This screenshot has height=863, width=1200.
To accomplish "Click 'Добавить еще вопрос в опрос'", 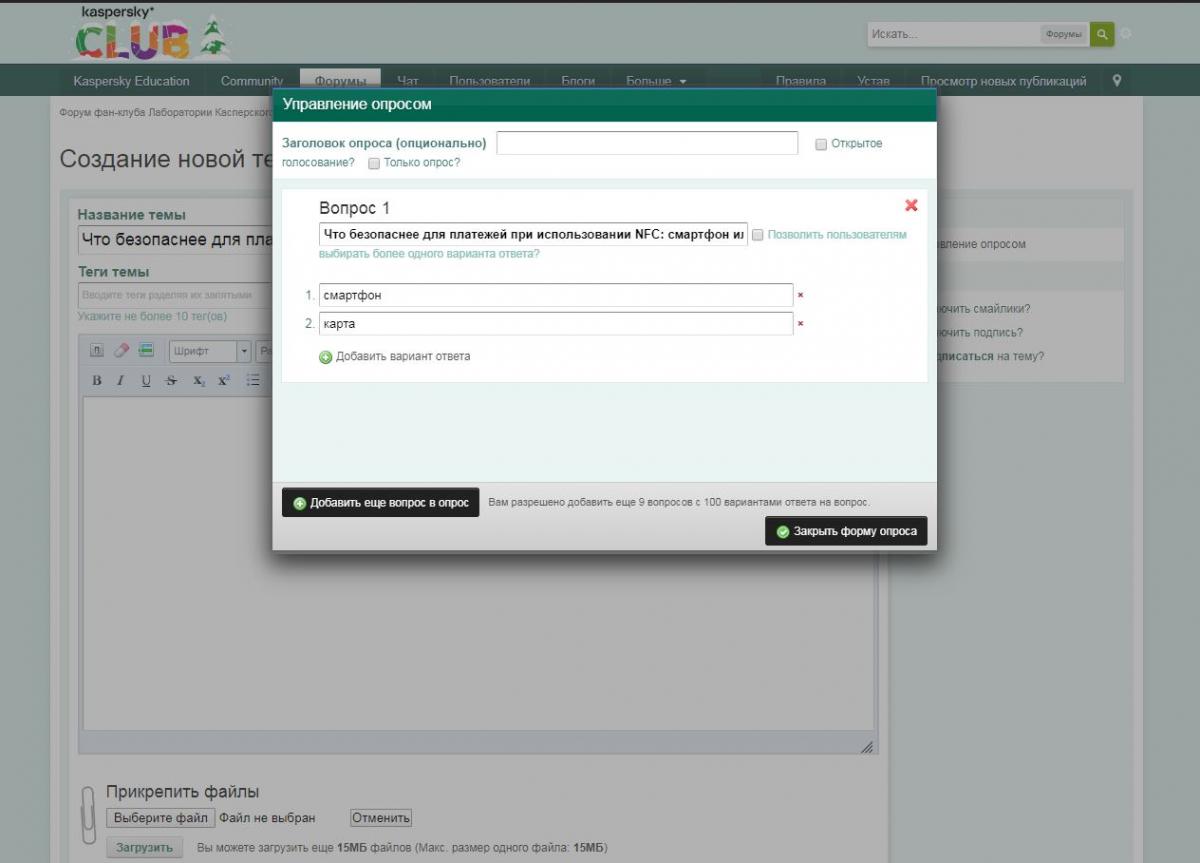I will (380, 503).
